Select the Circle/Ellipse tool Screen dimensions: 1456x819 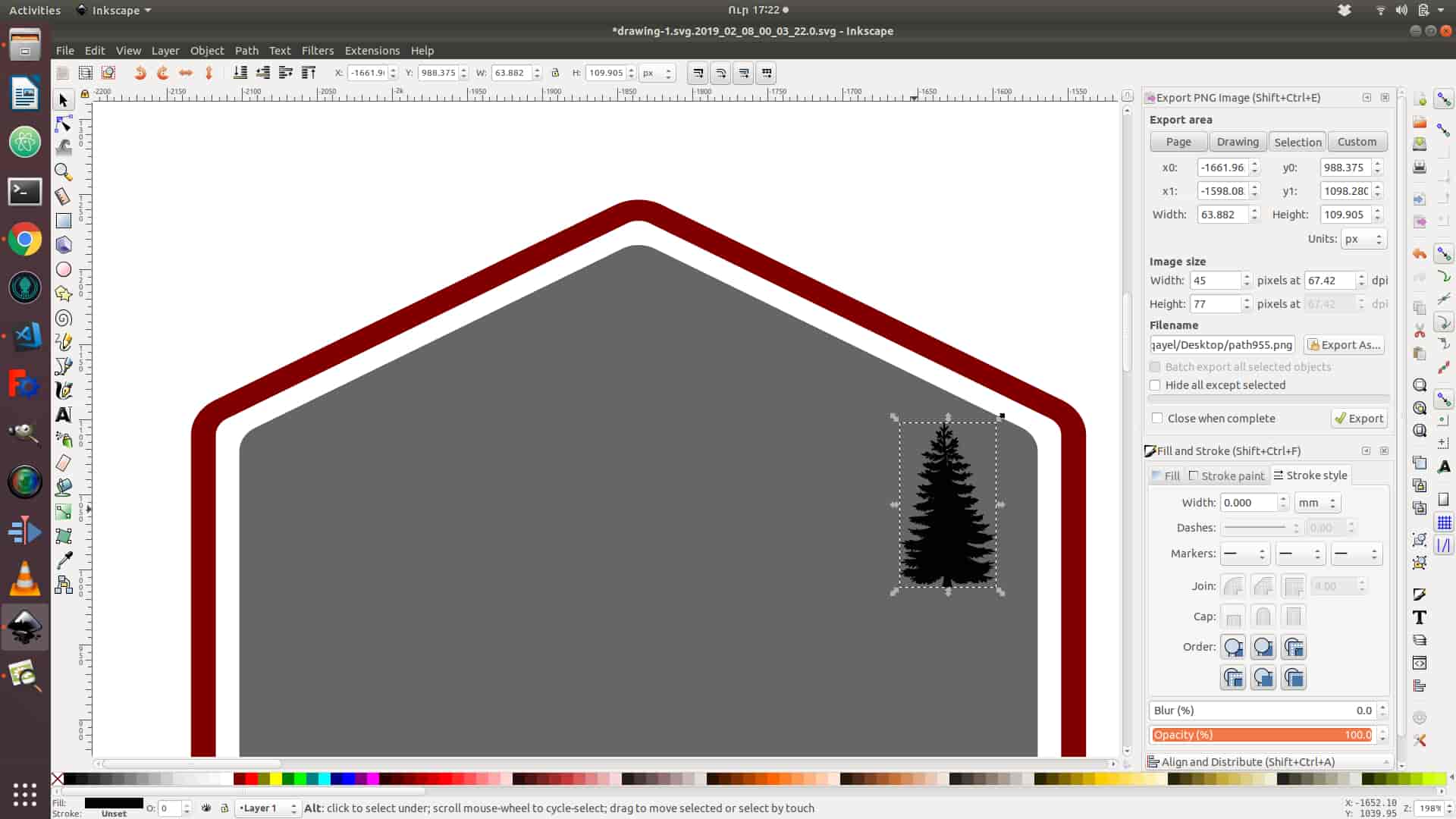pos(63,269)
